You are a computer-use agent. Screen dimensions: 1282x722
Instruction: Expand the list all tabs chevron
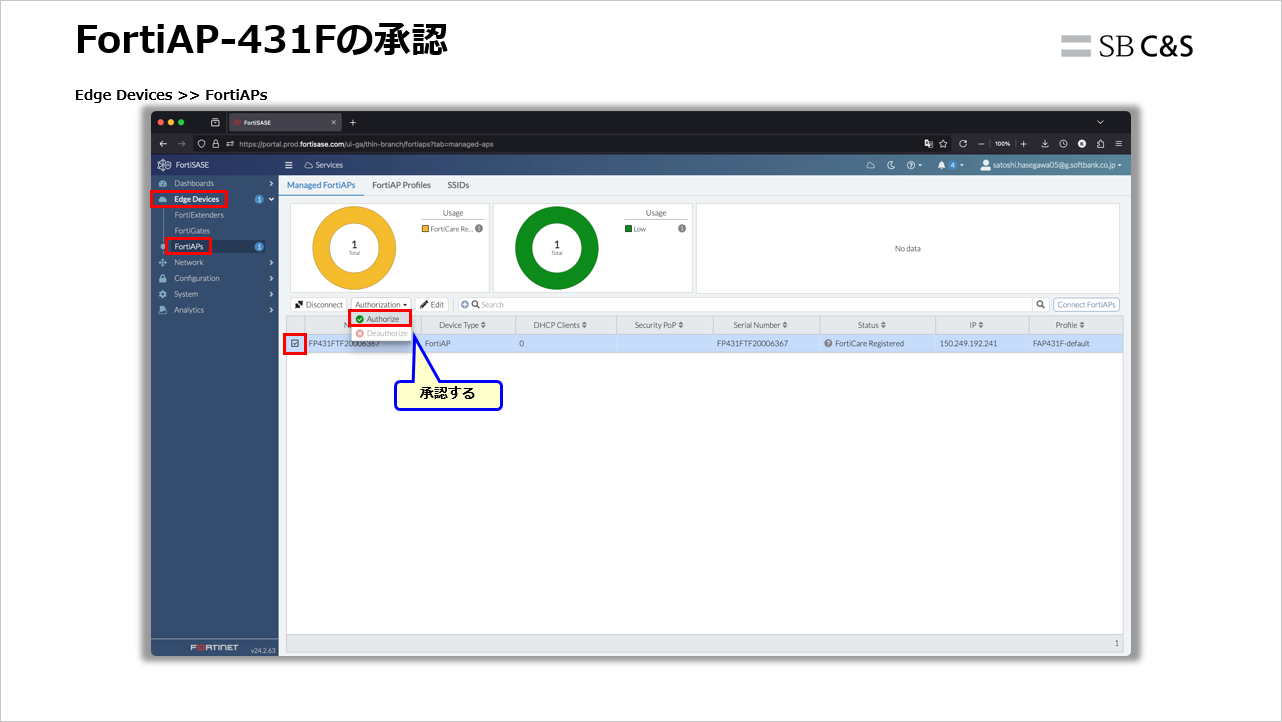point(1100,122)
